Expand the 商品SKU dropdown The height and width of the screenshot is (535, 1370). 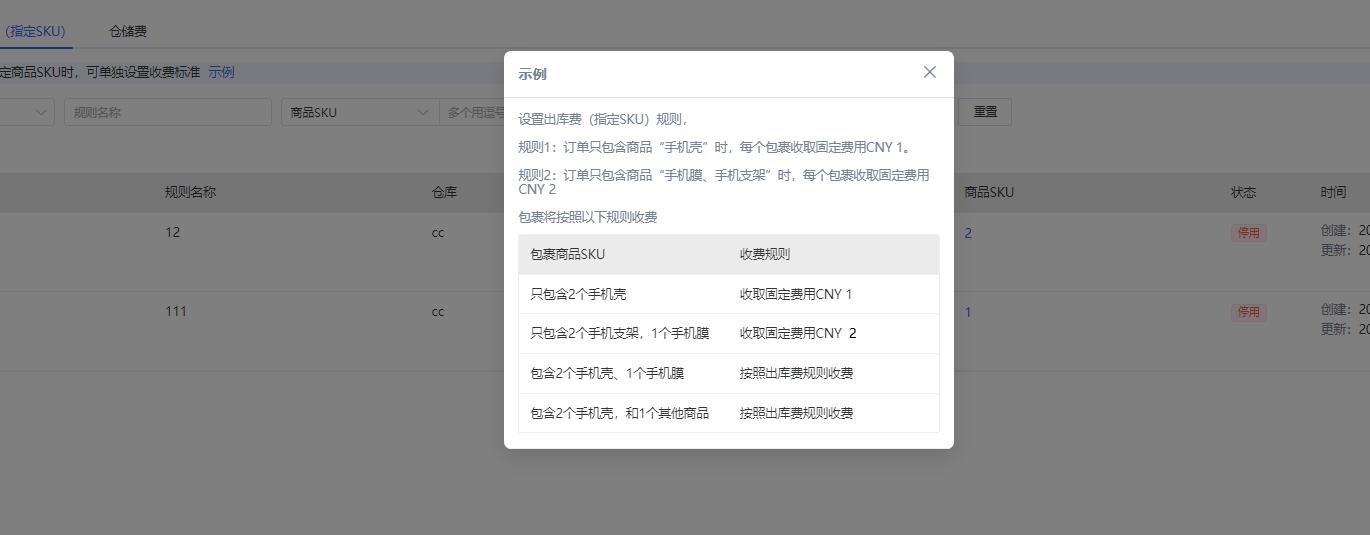click(360, 112)
